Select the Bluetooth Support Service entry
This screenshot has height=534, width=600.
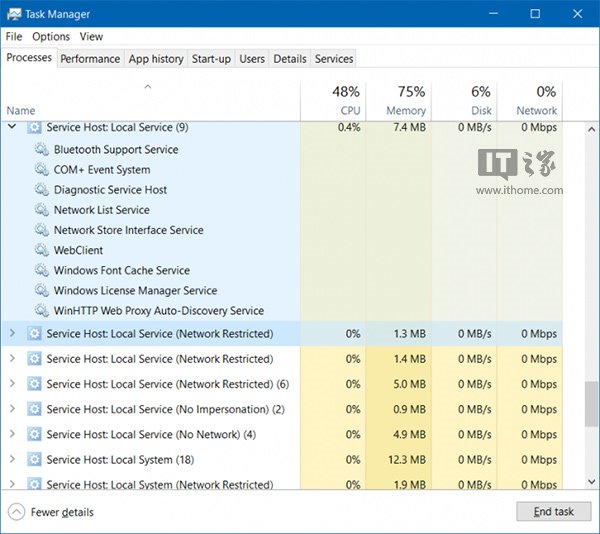point(116,150)
